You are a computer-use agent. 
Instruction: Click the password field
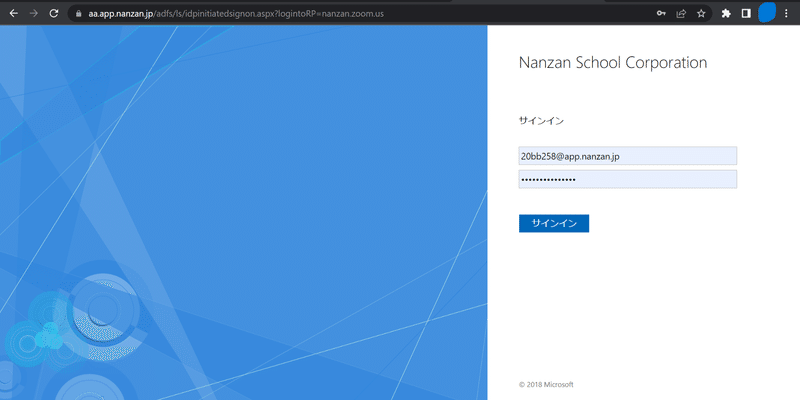coord(628,179)
